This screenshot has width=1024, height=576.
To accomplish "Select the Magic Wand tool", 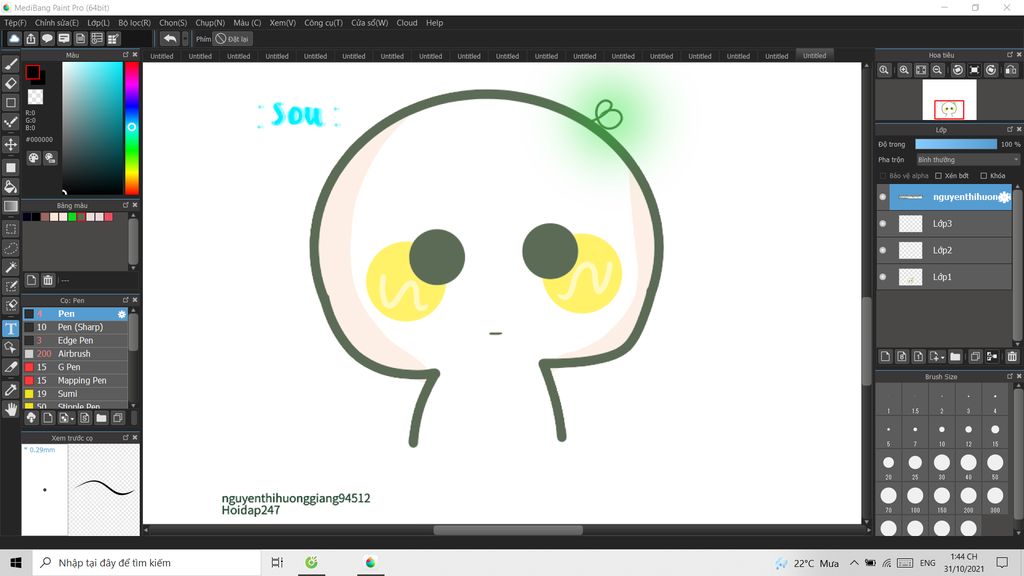I will pos(11,267).
